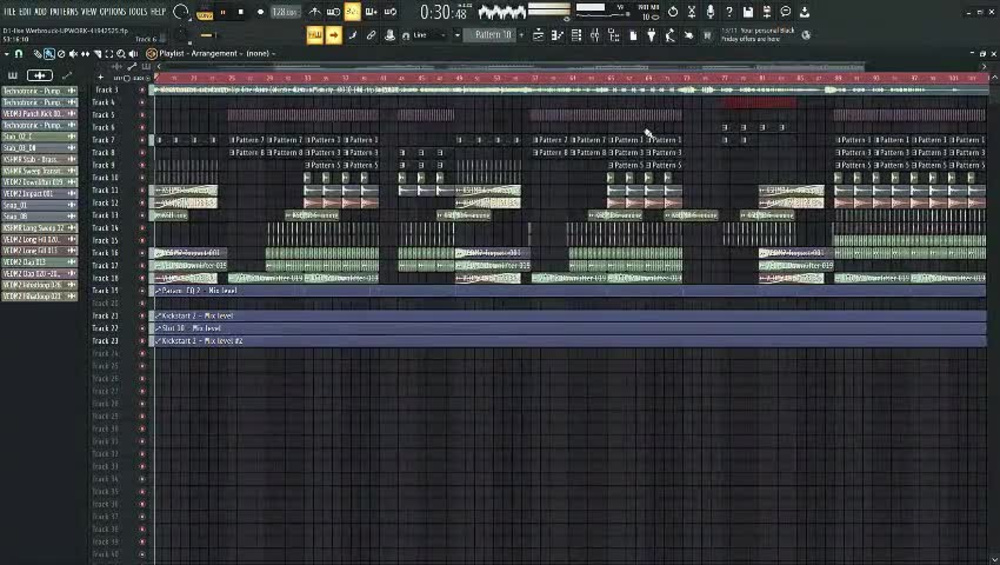Open the playlist view icon
This screenshot has width=1000, height=565.
tap(538, 35)
